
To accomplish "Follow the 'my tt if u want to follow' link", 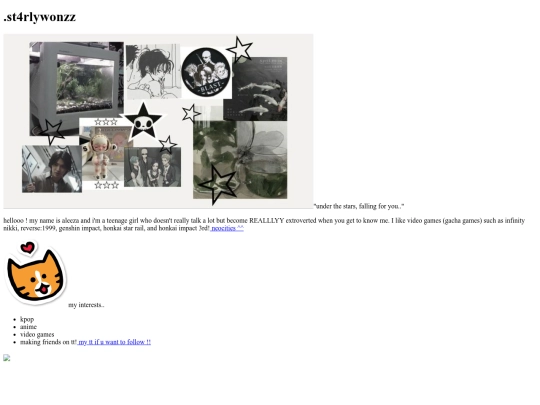I will (114, 342).
